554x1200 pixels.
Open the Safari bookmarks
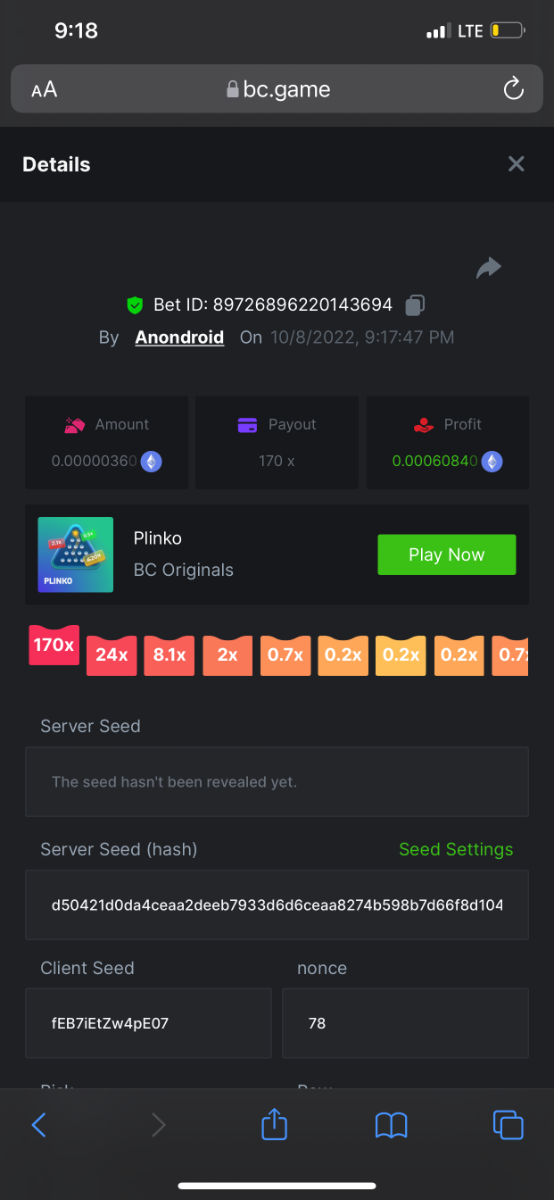point(391,1126)
